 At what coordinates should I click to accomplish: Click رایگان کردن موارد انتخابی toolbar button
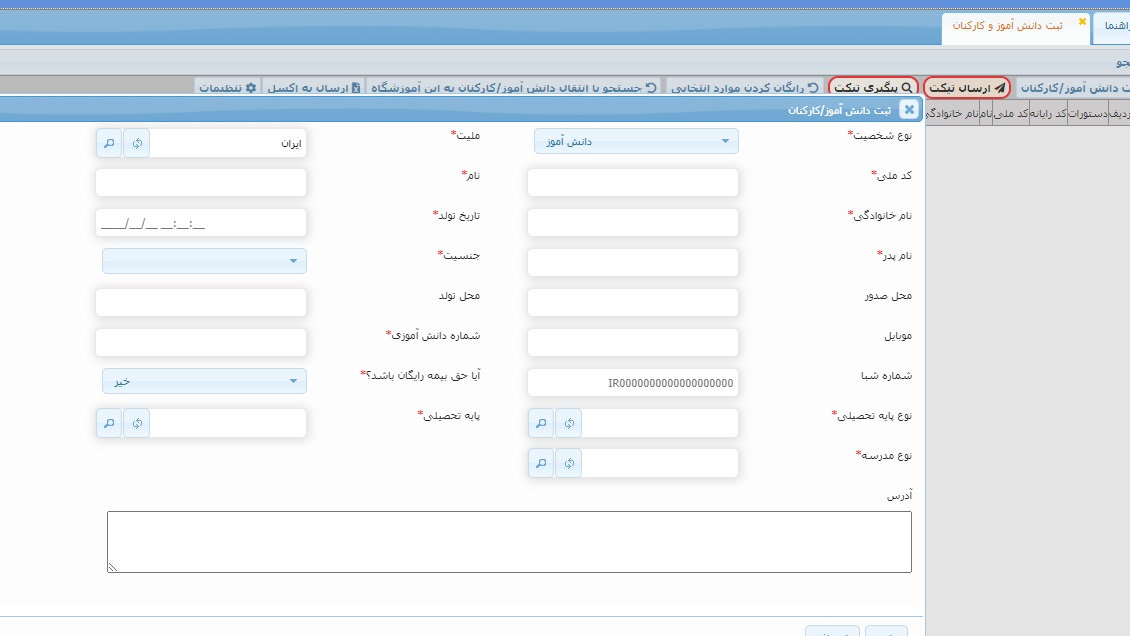744,87
